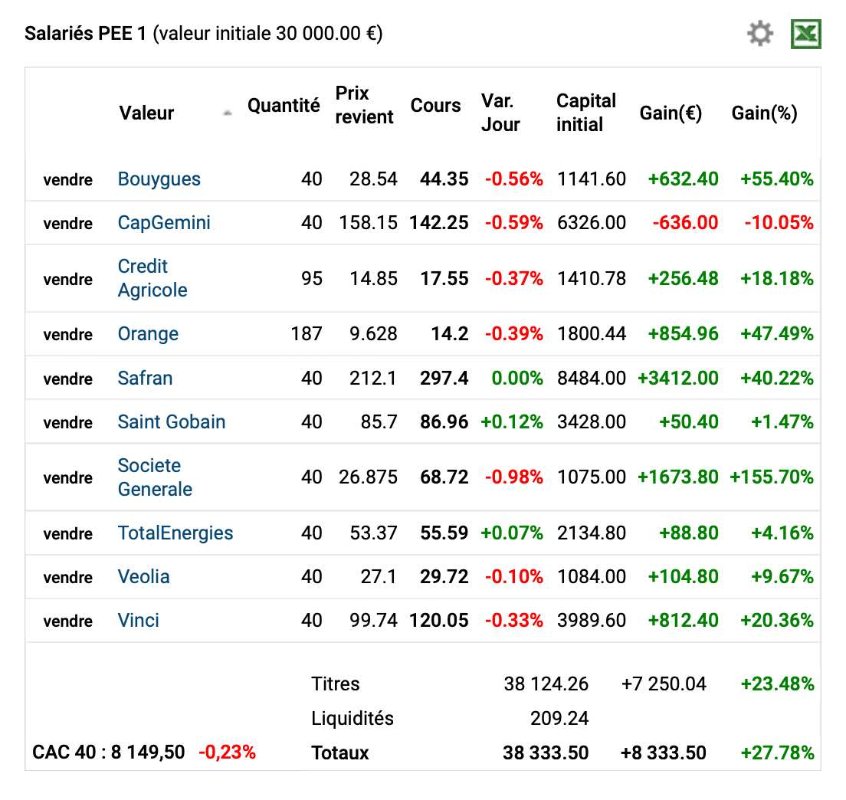
Task: View the Veolia stock link
Action: click(144, 577)
